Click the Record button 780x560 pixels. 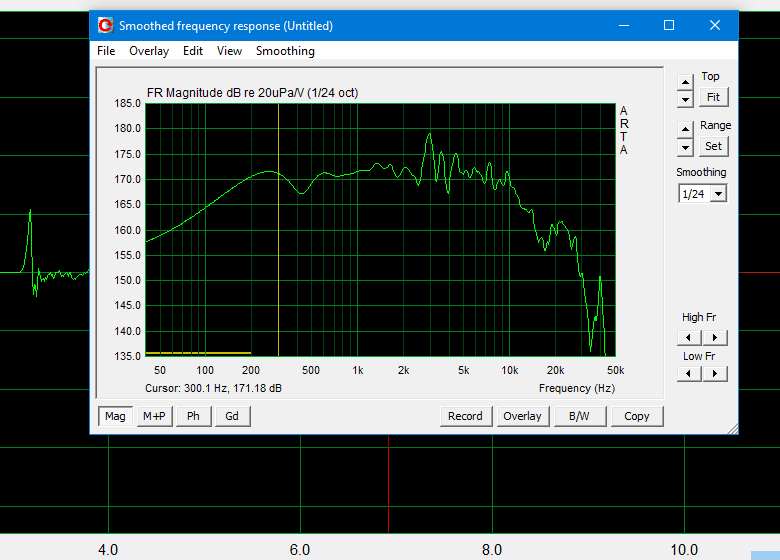[x=466, y=416]
